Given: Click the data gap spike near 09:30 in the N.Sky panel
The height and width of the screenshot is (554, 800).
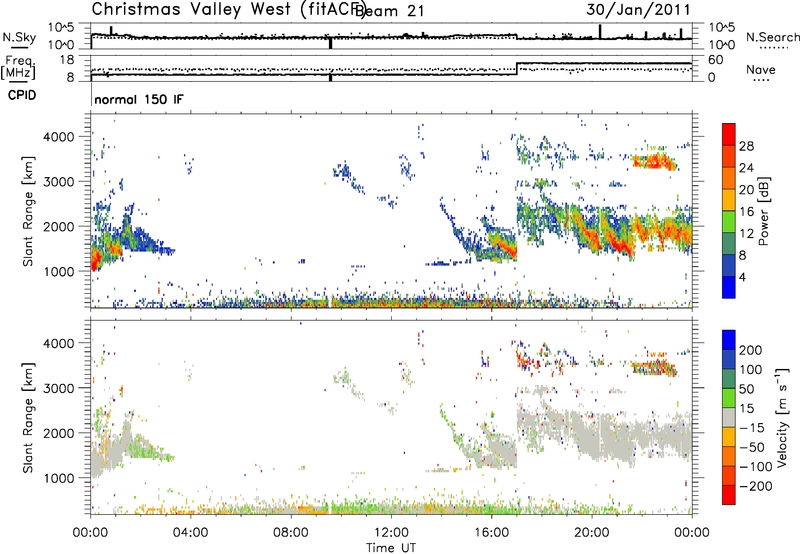Looking at the screenshot, I should tap(331, 43).
